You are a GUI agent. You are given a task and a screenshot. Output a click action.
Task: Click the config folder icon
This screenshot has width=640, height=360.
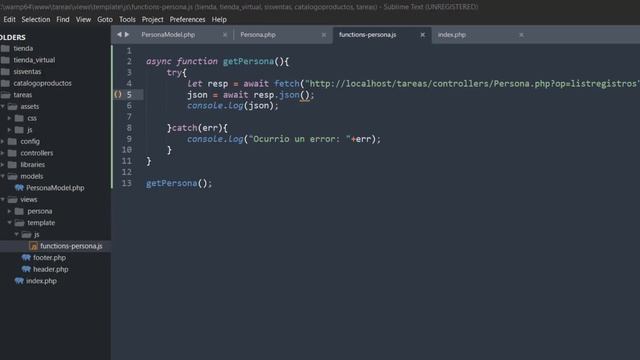click(13, 142)
